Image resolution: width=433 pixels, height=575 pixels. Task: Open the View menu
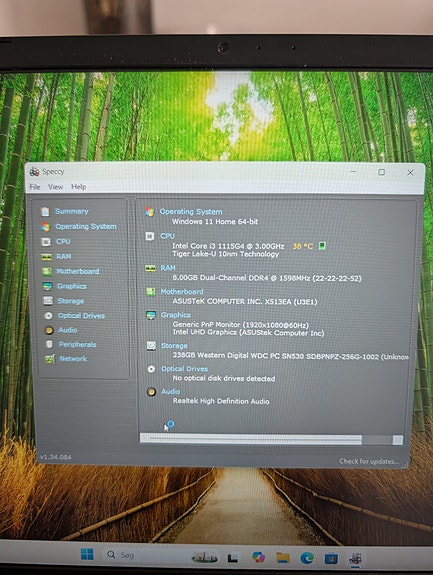pos(56,187)
